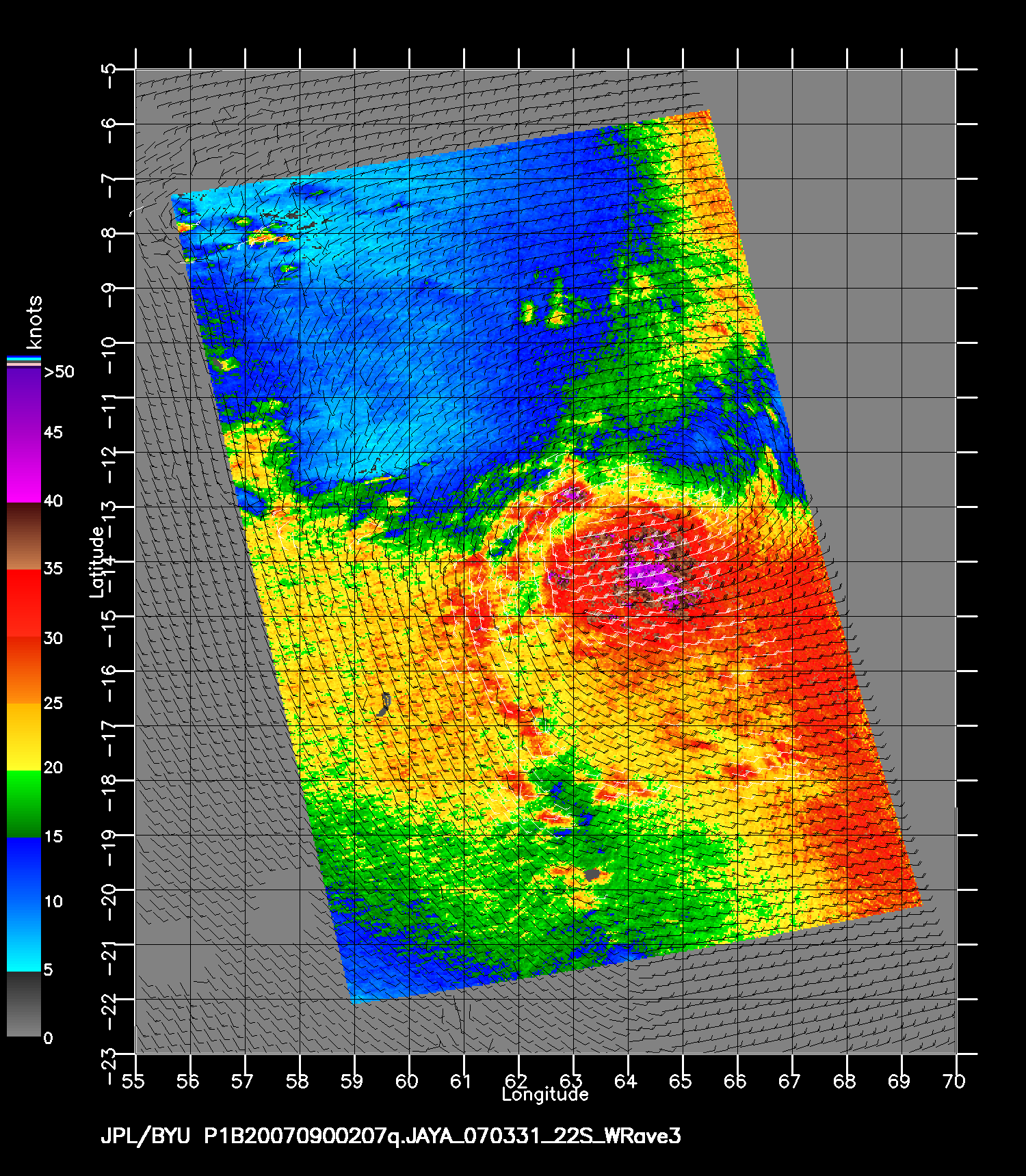Click the longitude tick label '67'

click(x=790, y=1081)
